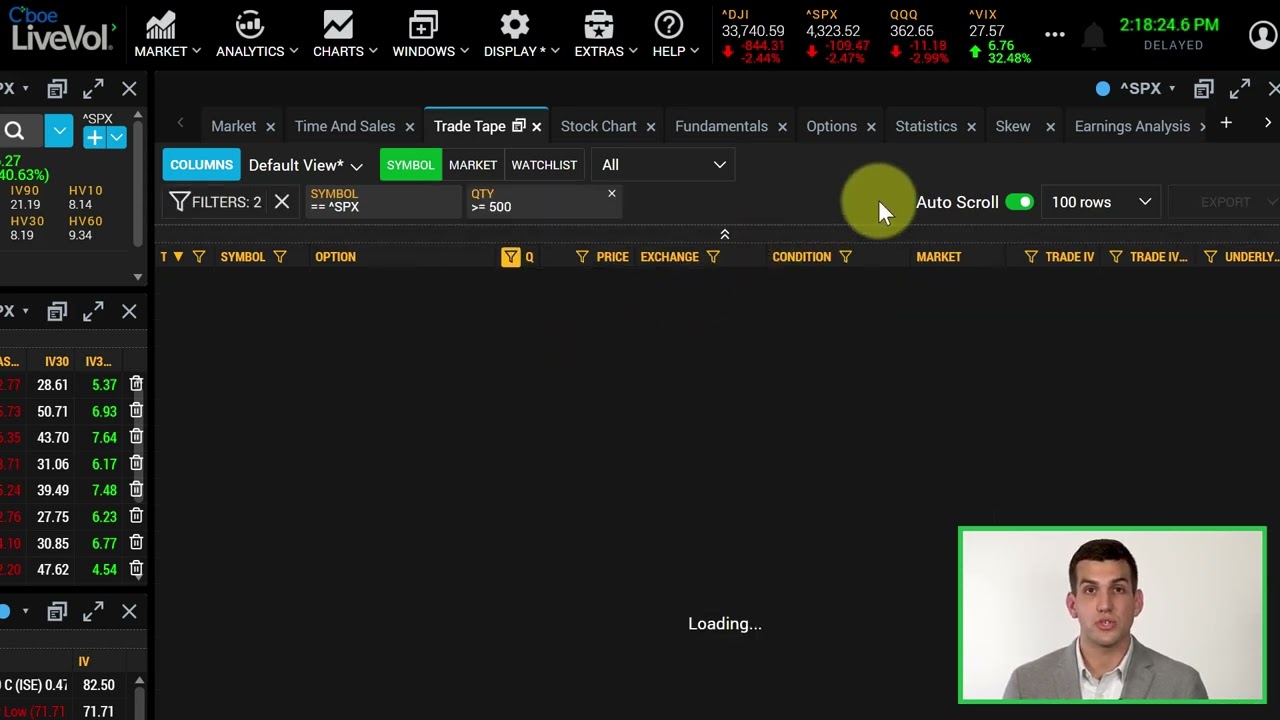This screenshot has height=720, width=1280.
Task: Click the active Q column filter icon
Action: point(511,257)
